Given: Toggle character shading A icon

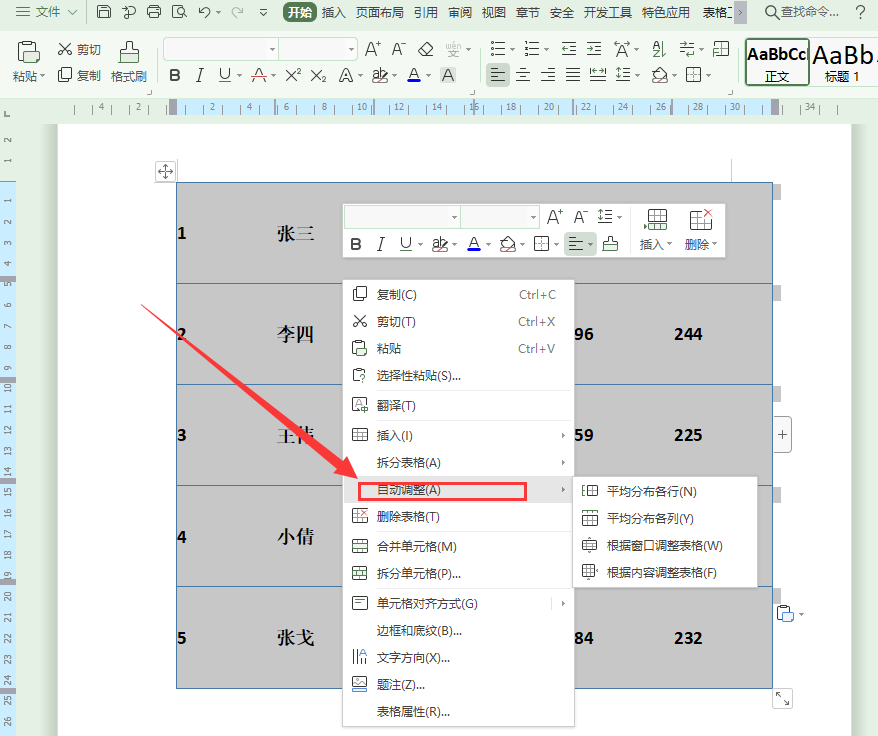Looking at the screenshot, I should click(448, 75).
